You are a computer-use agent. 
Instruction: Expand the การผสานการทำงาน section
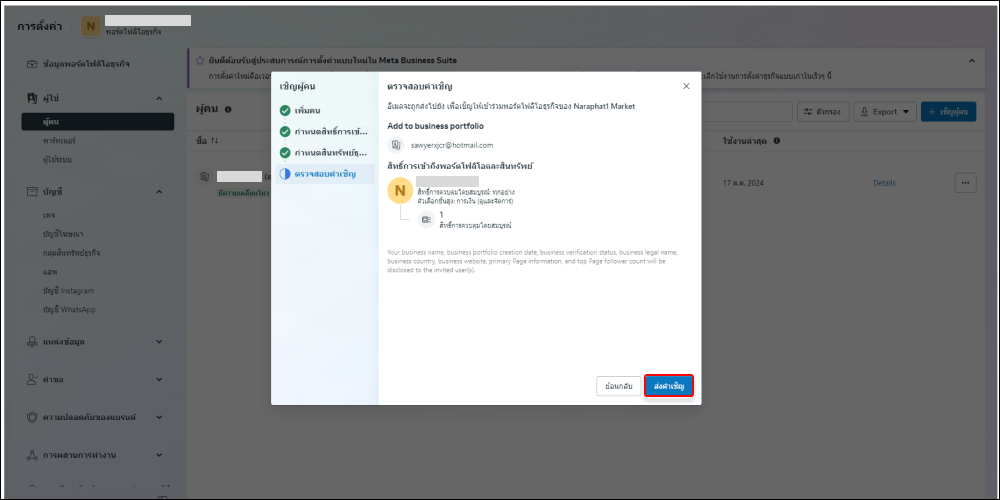pos(159,455)
